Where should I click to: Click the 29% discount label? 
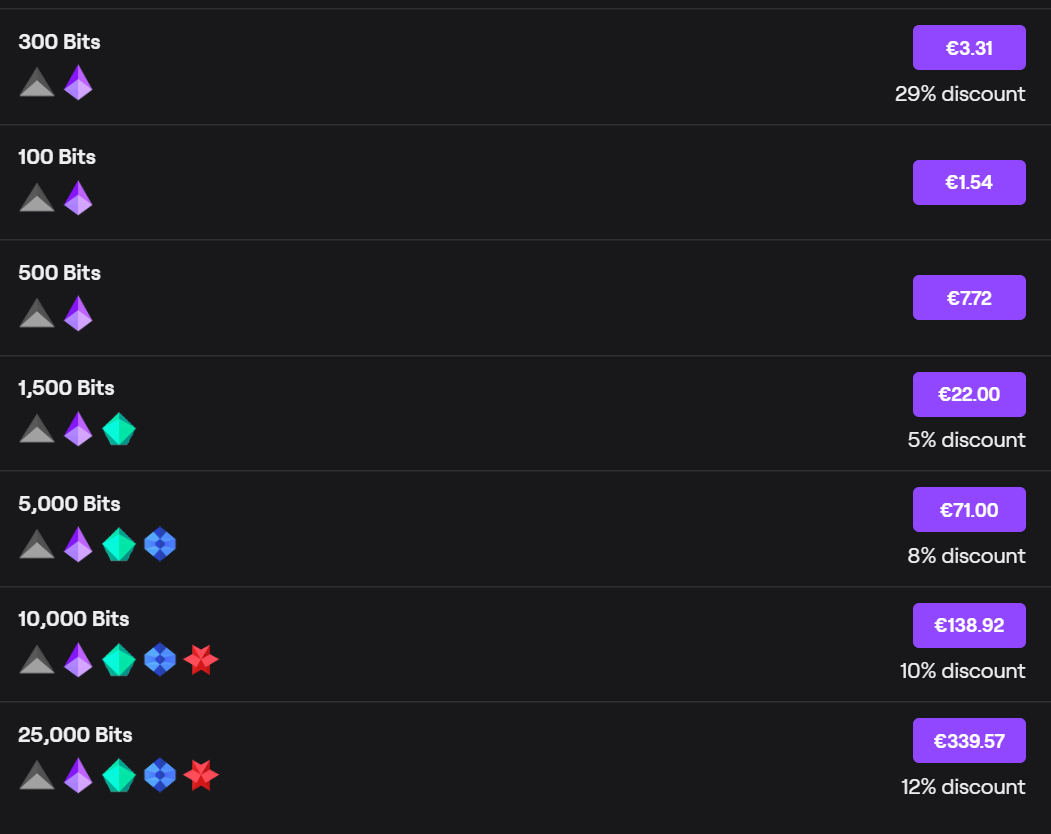pyautogui.click(x=960, y=94)
